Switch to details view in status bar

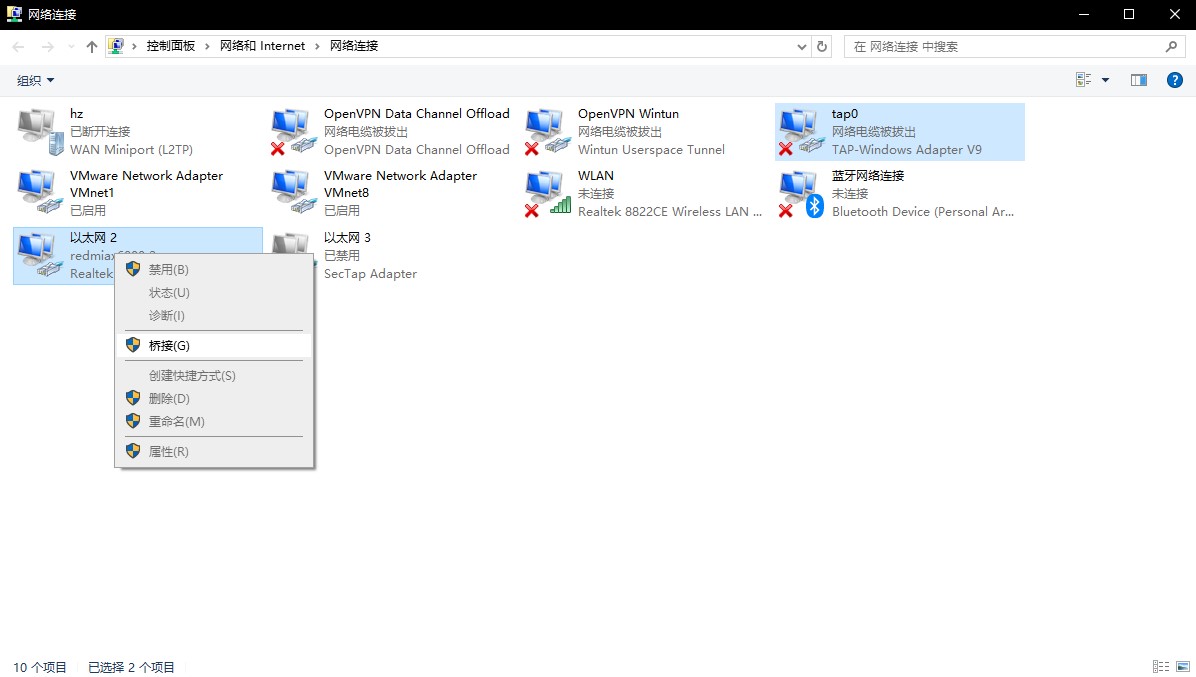point(1161,667)
